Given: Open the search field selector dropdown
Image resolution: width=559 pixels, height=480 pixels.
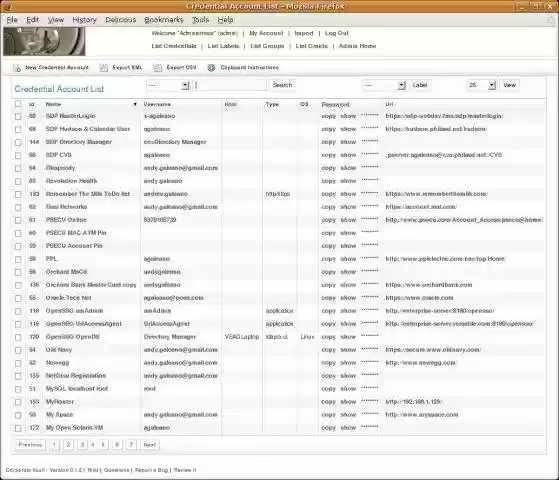Looking at the screenshot, I should [x=168, y=85].
